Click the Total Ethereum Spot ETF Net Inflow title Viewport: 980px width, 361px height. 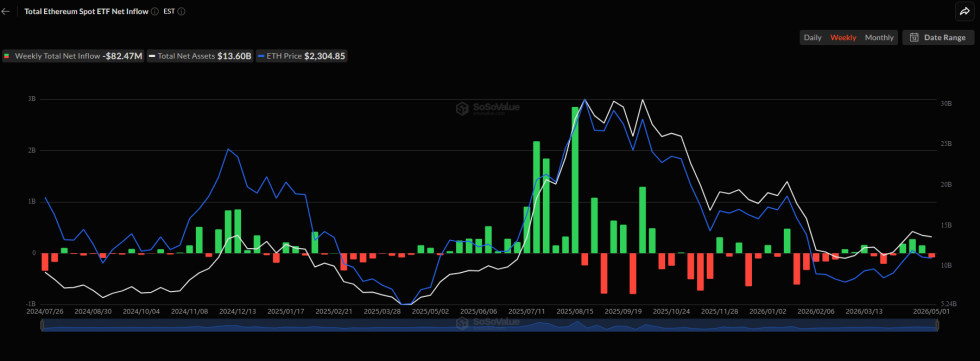[x=86, y=11]
